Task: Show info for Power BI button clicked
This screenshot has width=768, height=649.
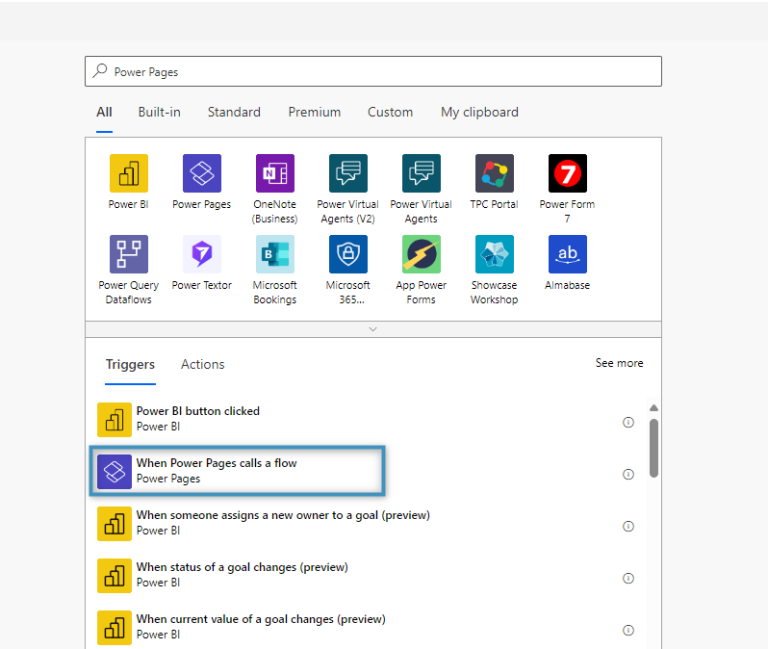Action: (x=628, y=422)
